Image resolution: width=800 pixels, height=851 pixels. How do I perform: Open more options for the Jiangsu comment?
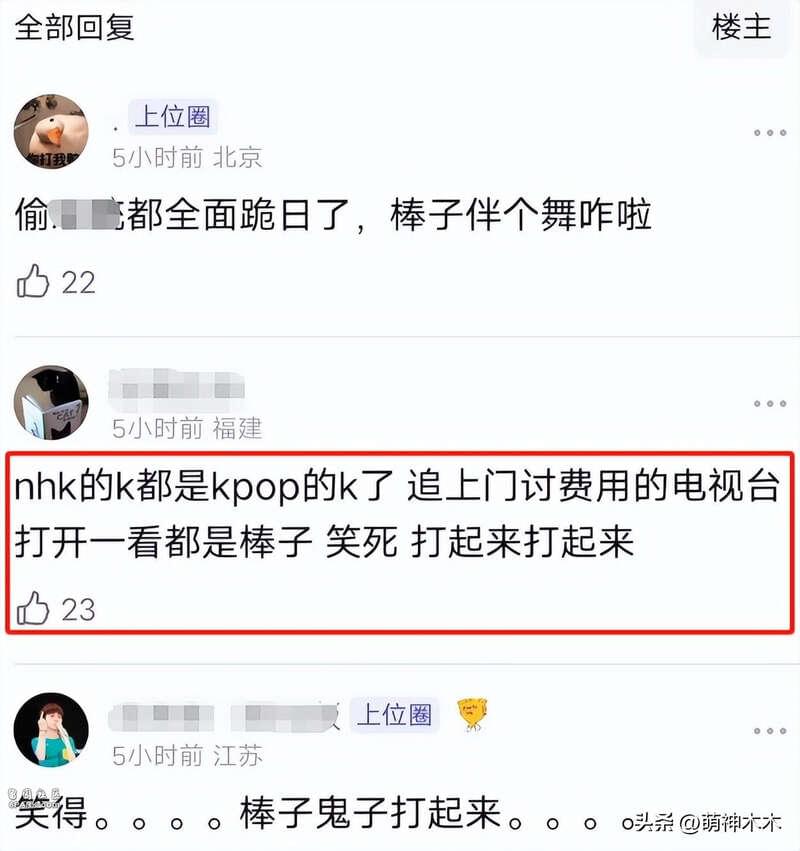coord(770,731)
